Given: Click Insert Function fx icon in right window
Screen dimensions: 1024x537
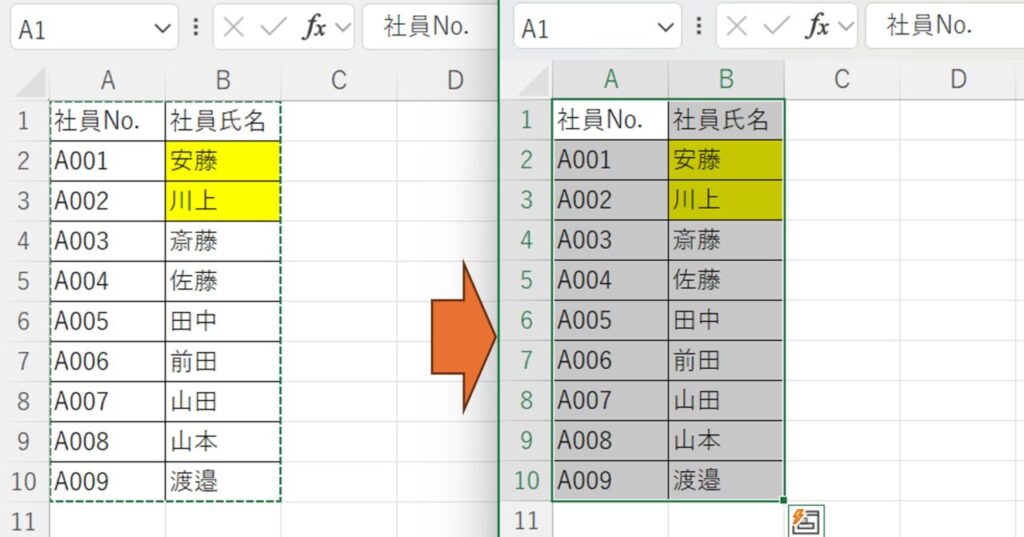Looking at the screenshot, I should click(818, 26).
